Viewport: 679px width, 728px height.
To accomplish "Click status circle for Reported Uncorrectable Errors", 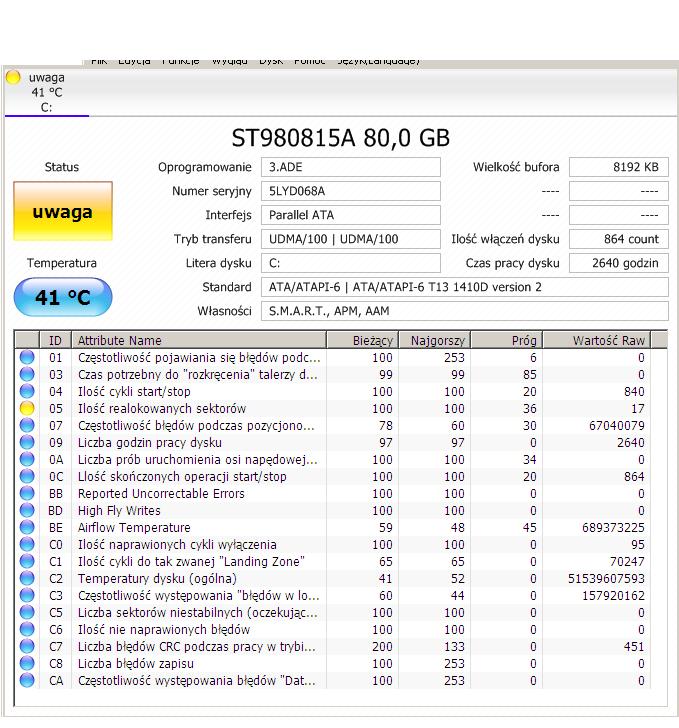I will coord(27,493).
